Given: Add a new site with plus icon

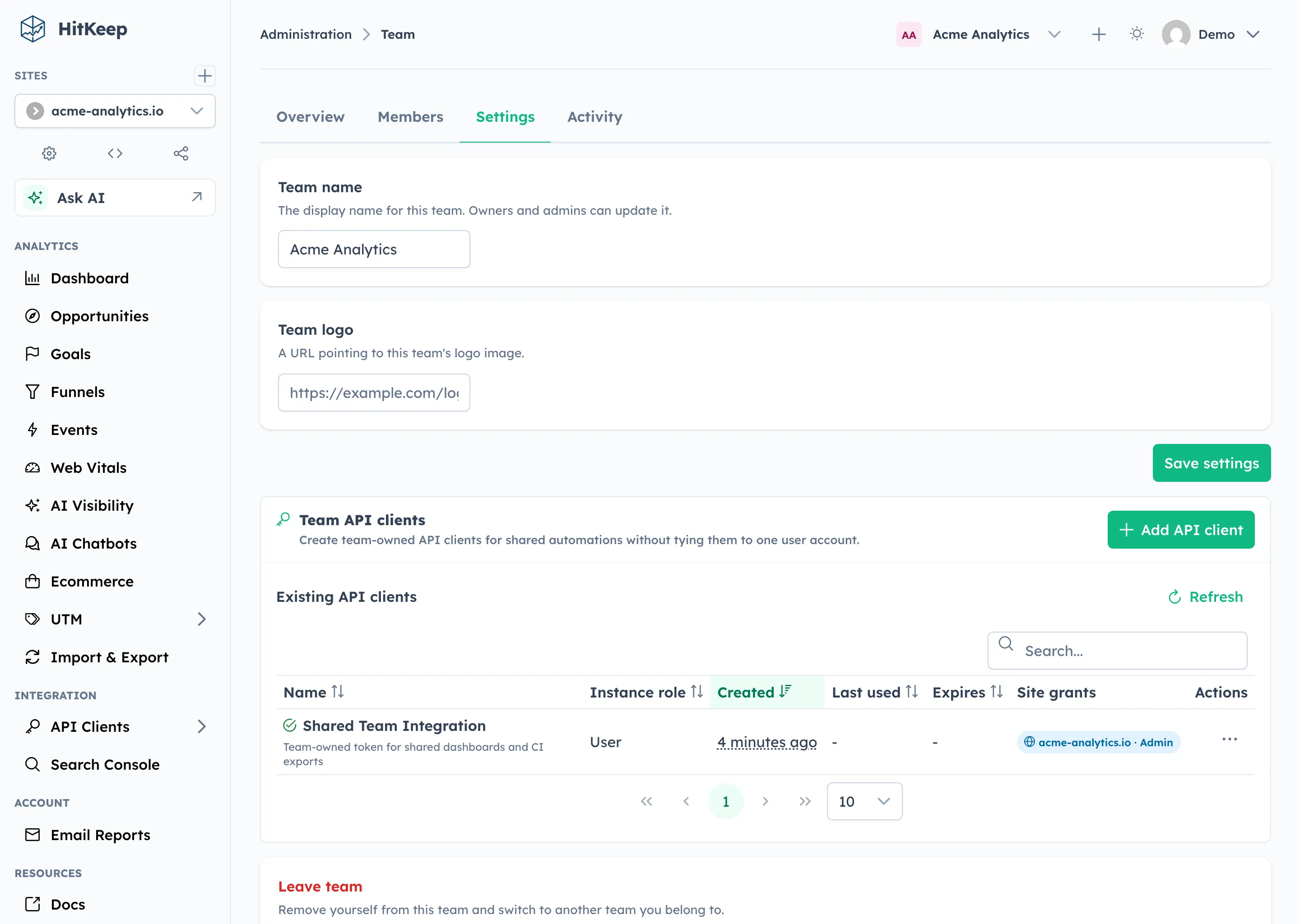Looking at the screenshot, I should coord(204,76).
